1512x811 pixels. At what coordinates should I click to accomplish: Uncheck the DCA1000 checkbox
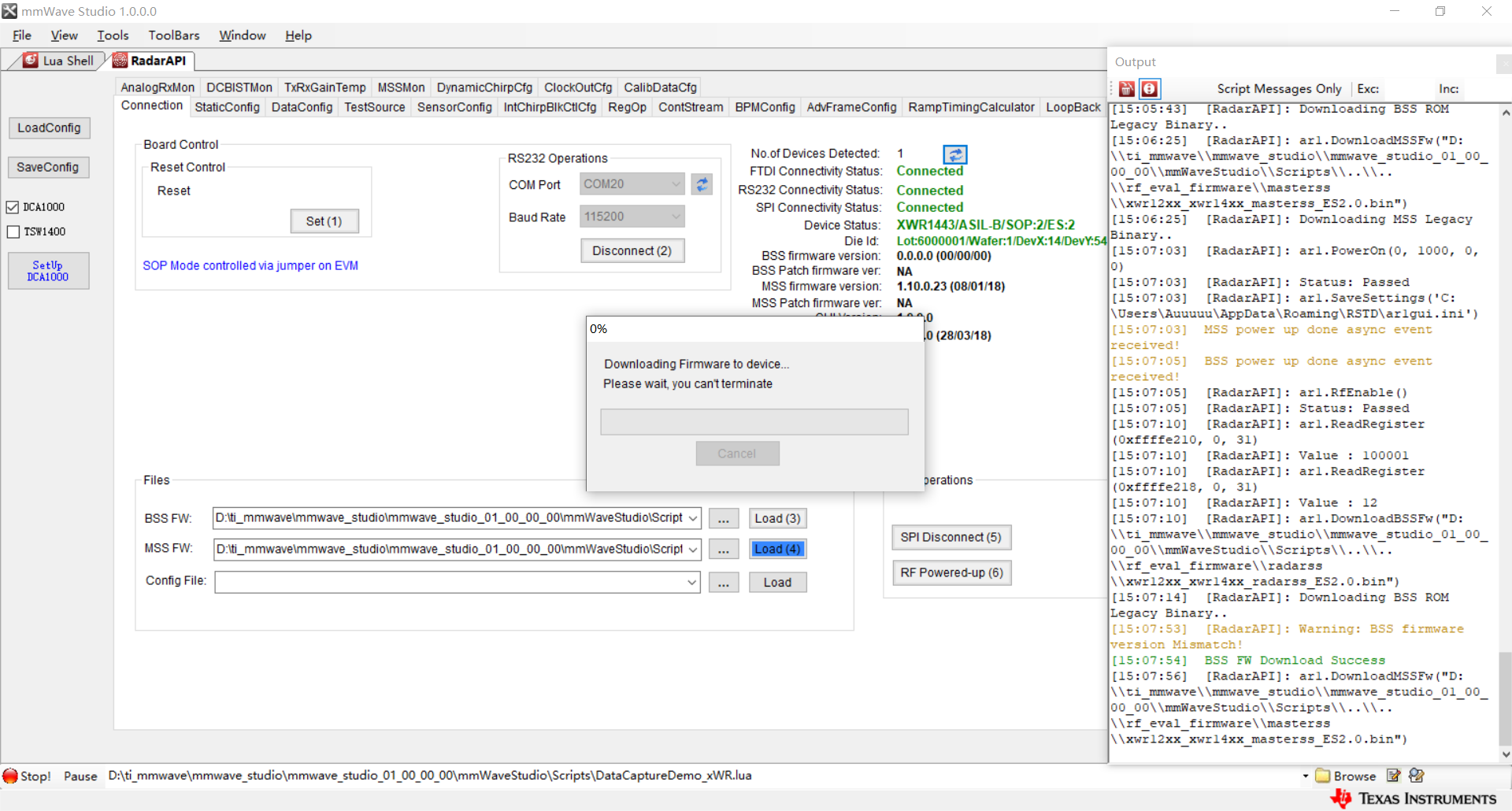(x=13, y=207)
